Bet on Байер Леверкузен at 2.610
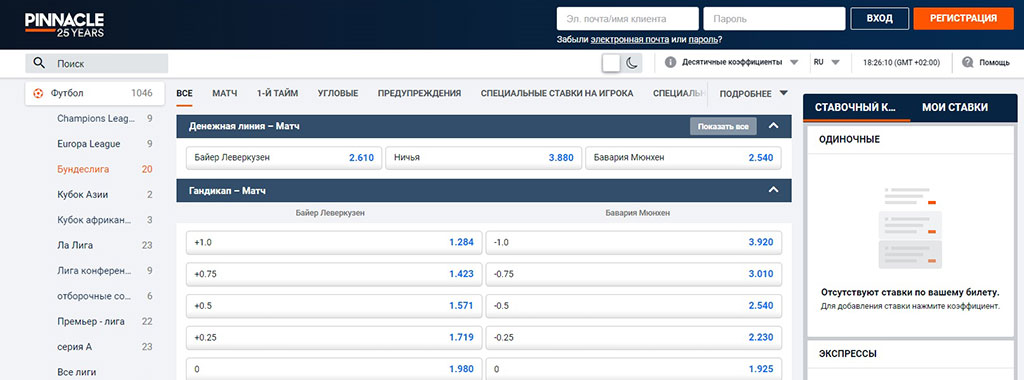This screenshot has height=380, width=1024. 284,158
